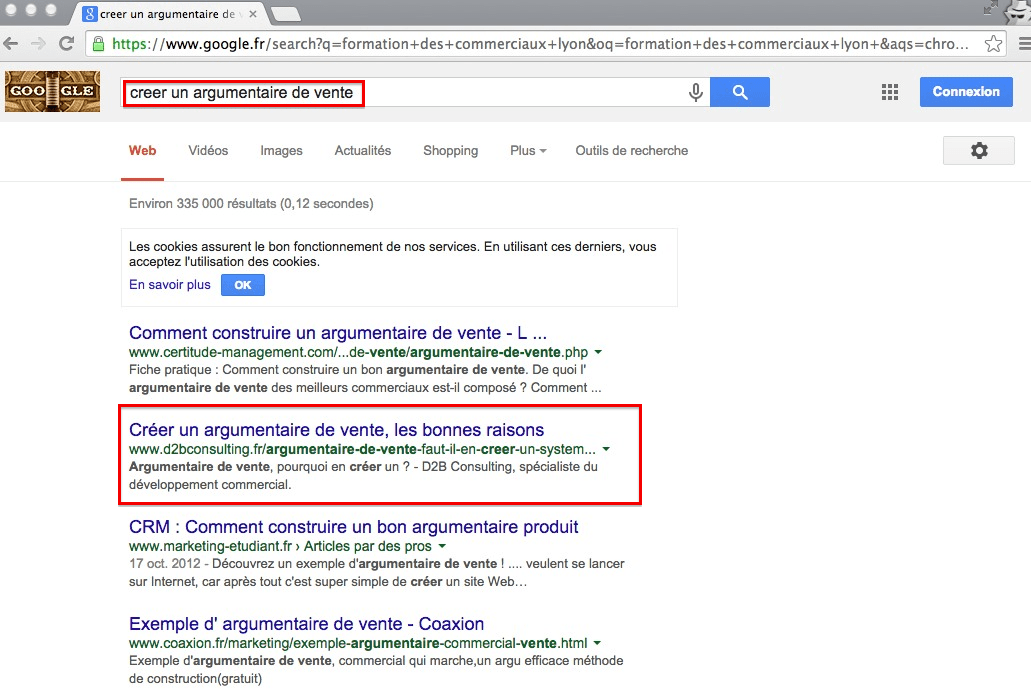This screenshot has width=1031, height=694.
Task: Switch to Actualités results
Action: point(363,151)
